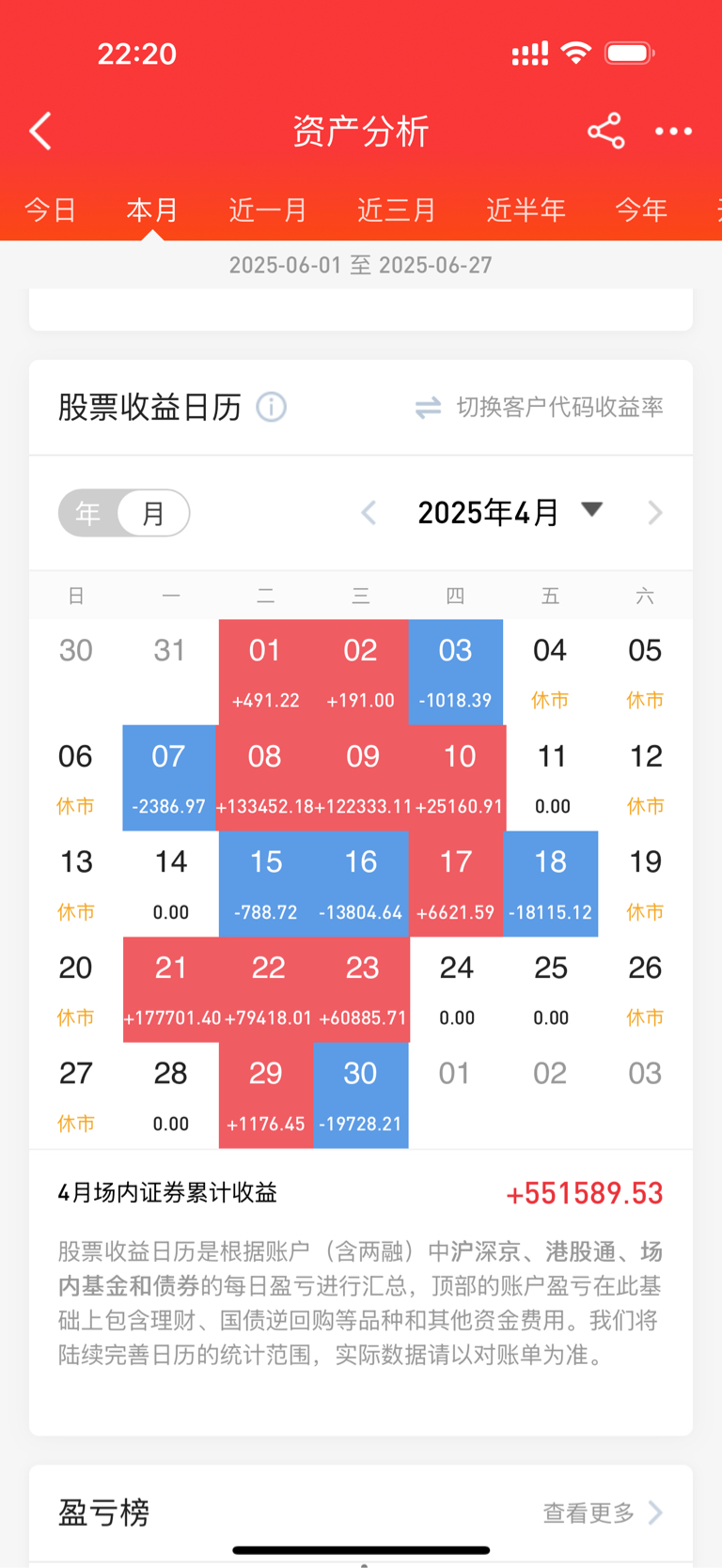This screenshot has width=722, height=1568.
Task: Tap the back arrow icon
Action: point(40,132)
